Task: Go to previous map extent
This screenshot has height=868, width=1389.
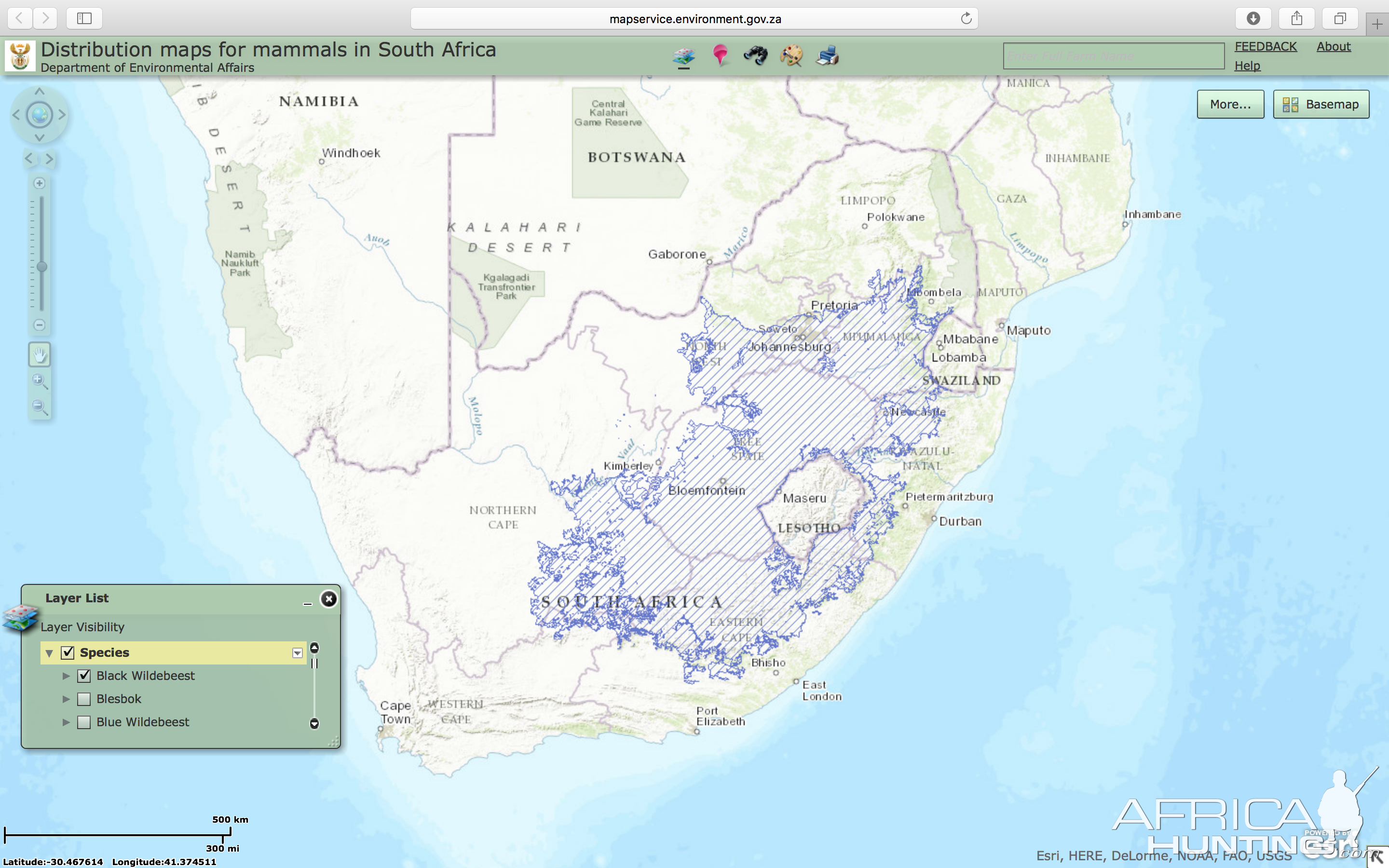Action: tap(29, 159)
